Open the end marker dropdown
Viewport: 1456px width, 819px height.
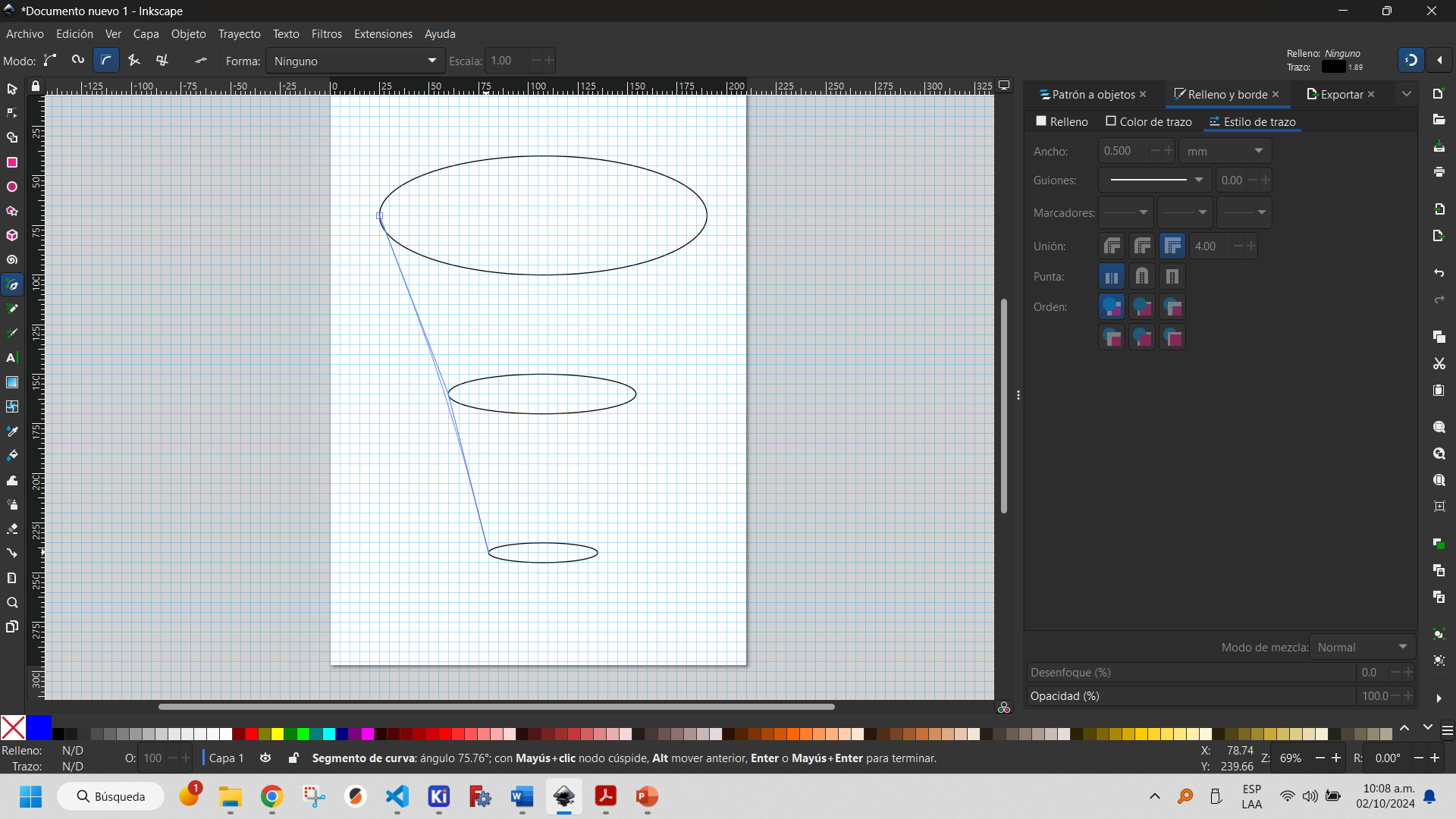(x=1244, y=213)
